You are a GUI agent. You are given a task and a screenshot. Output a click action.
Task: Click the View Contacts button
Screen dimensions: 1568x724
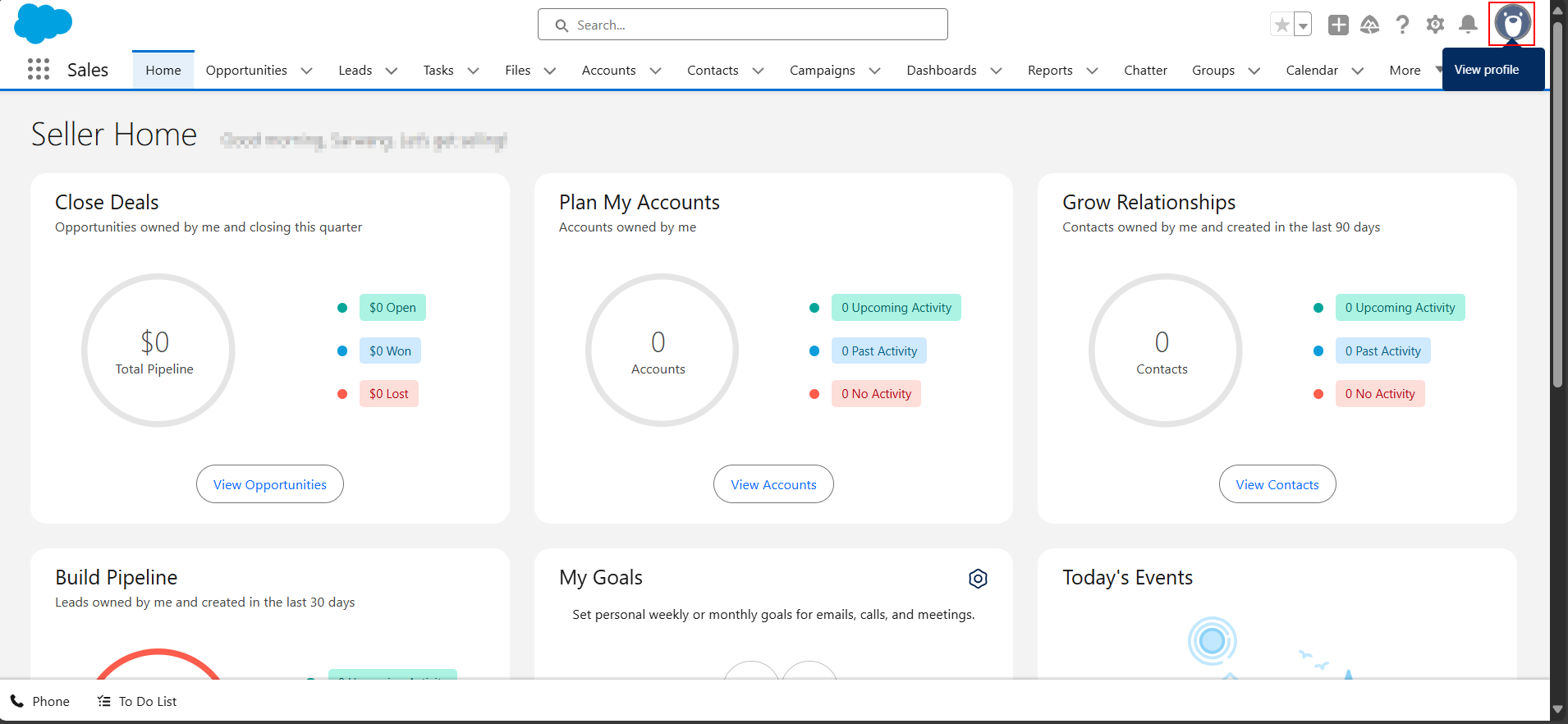coord(1277,484)
